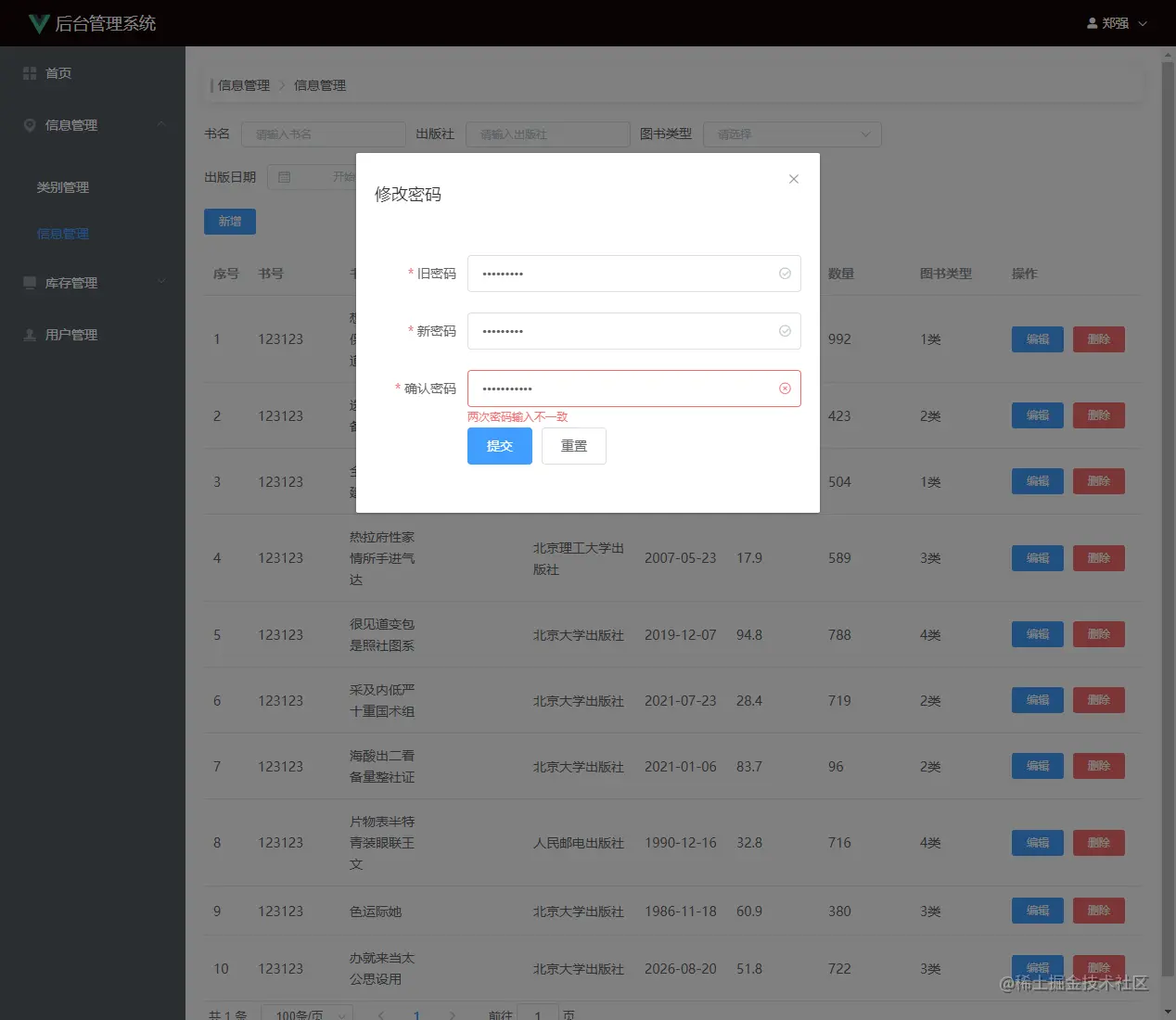This screenshot has height=1020, width=1176.
Task: Click 删除 for the 2021-01-06 book row
Action: click(1099, 766)
